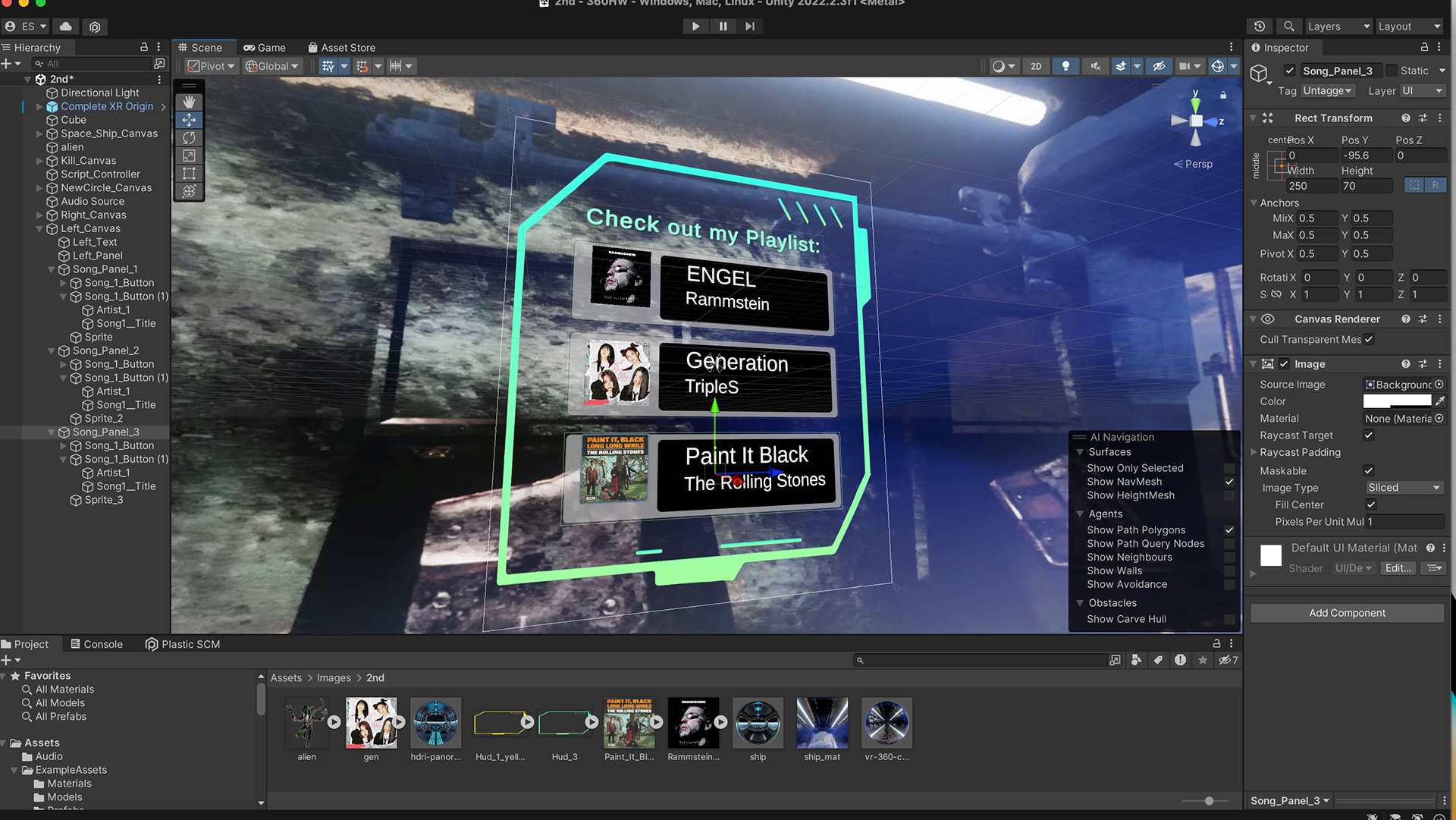Image resolution: width=1456 pixels, height=820 pixels.
Task: Select Directional Light in Hierarchy
Action: (x=99, y=93)
